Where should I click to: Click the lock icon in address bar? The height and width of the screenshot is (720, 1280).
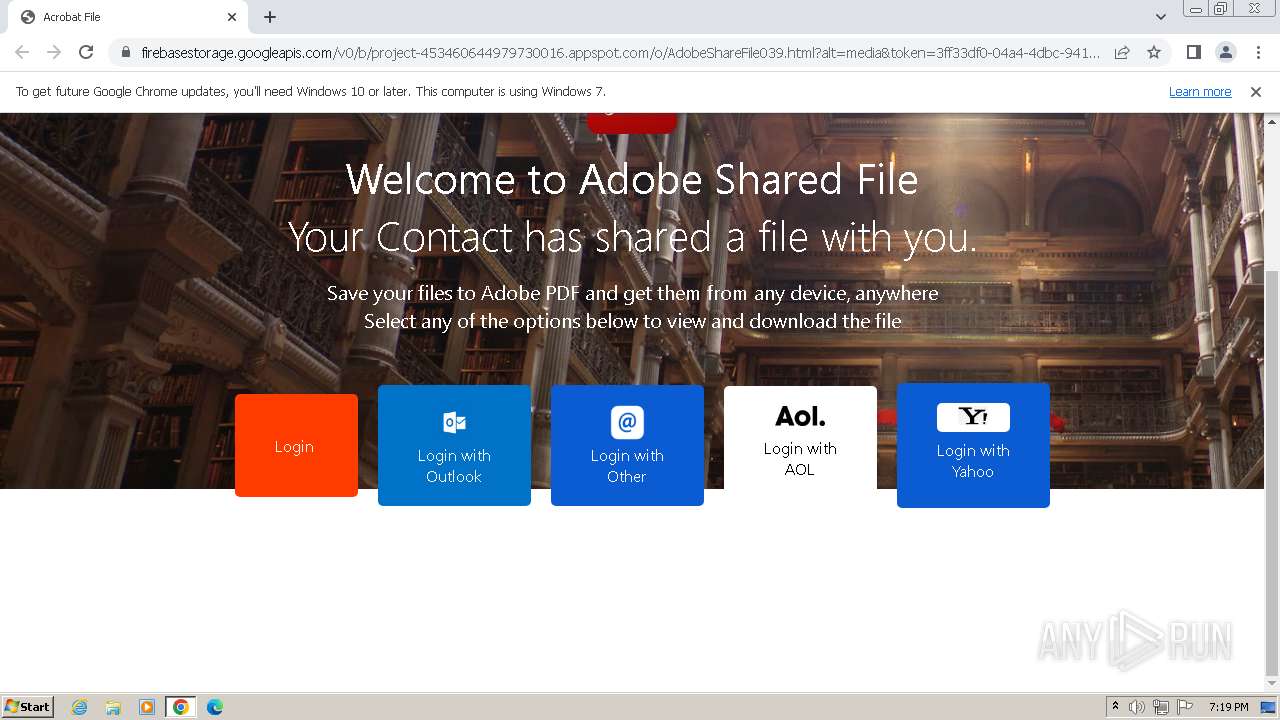click(x=125, y=52)
